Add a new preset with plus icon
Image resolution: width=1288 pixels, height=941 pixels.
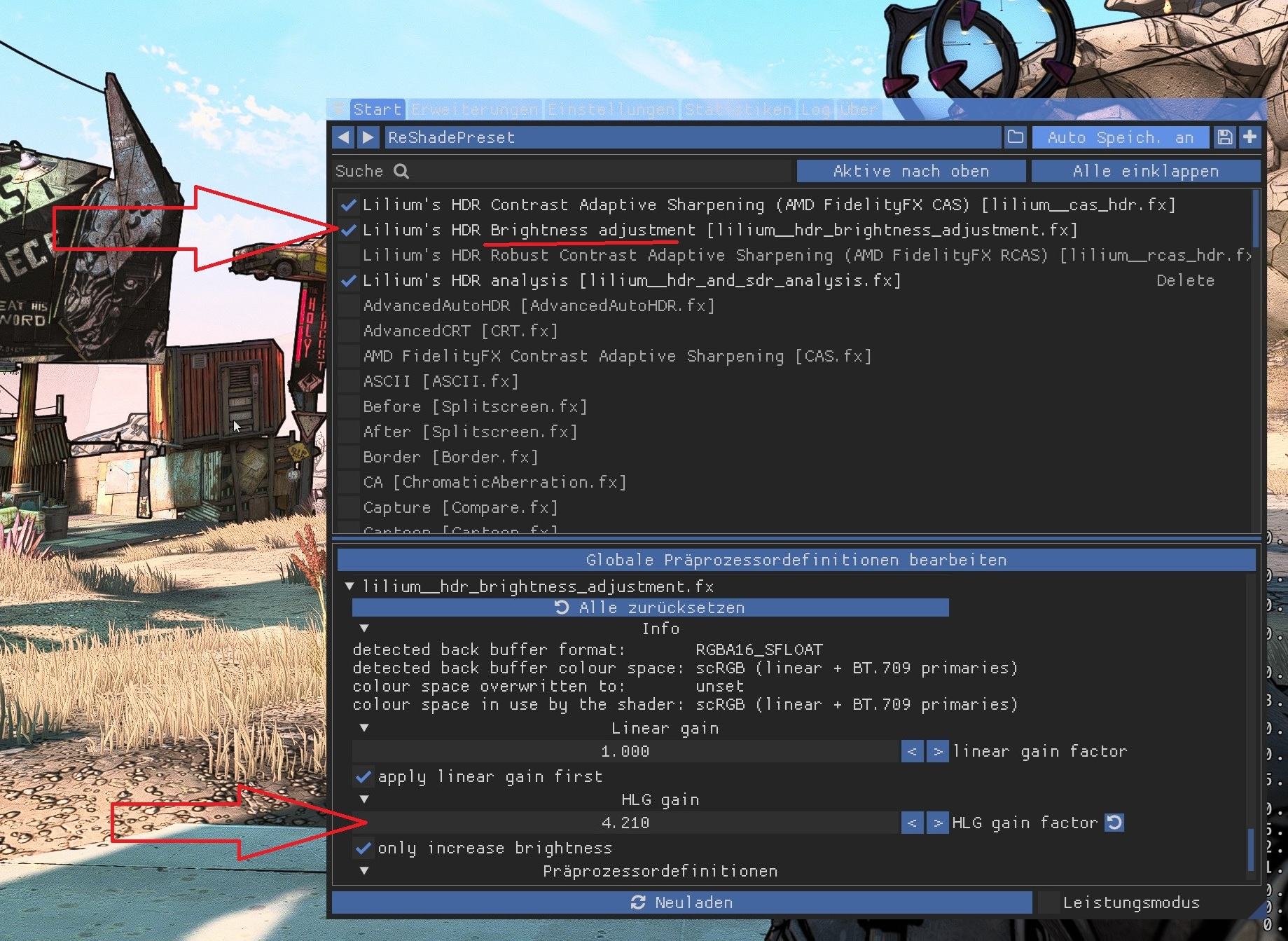point(1249,137)
